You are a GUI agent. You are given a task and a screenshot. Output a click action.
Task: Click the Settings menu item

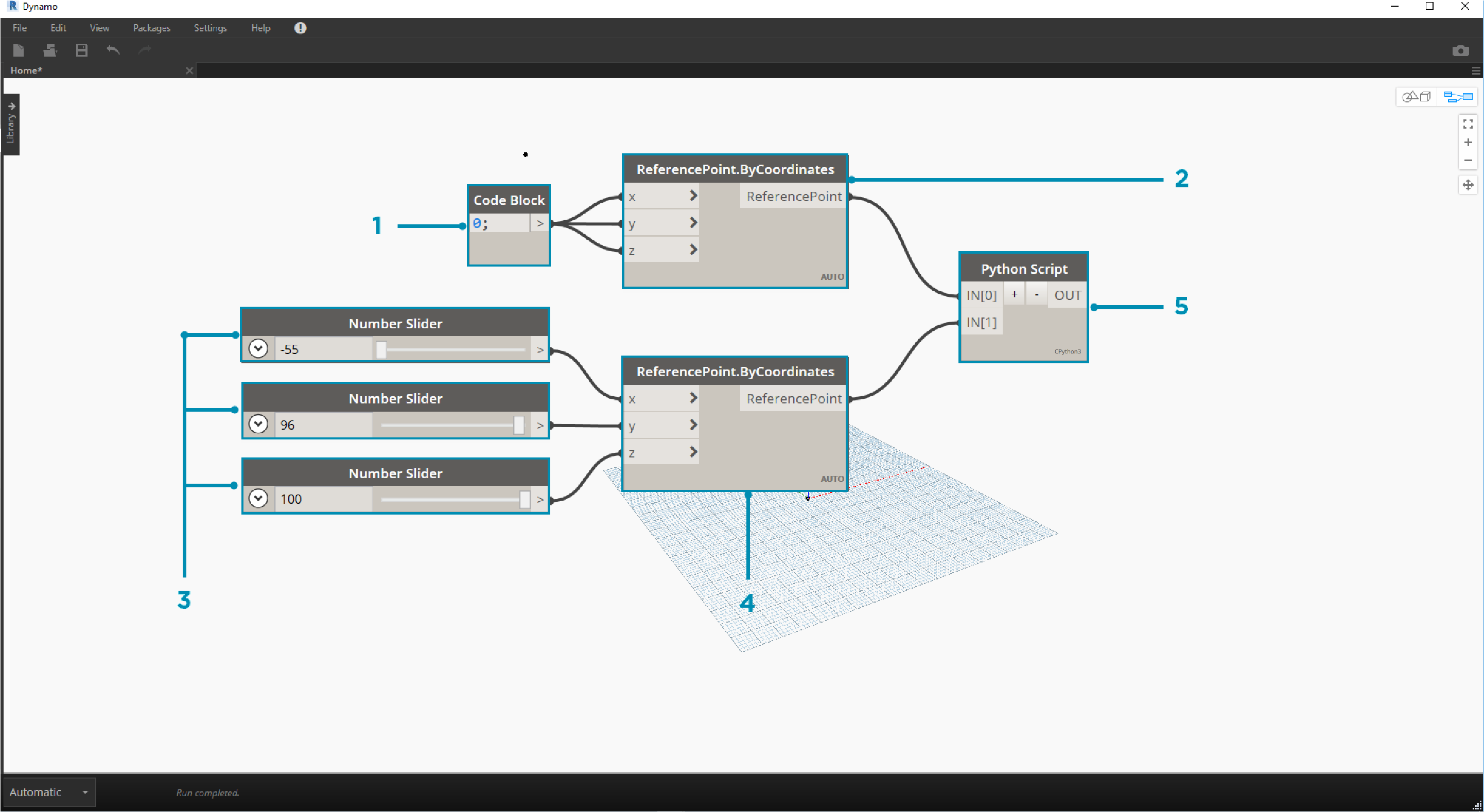click(210, 27)
